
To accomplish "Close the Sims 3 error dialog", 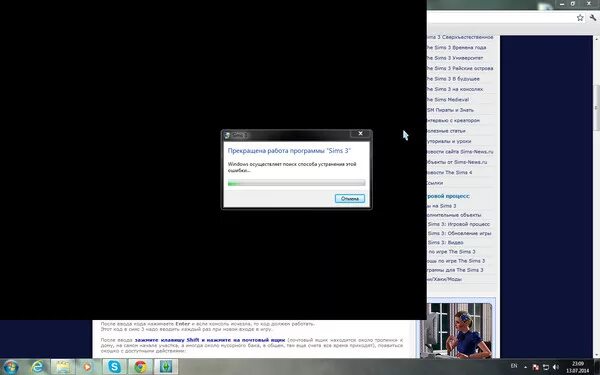I will pyautogui.click(x=360, y=134).
